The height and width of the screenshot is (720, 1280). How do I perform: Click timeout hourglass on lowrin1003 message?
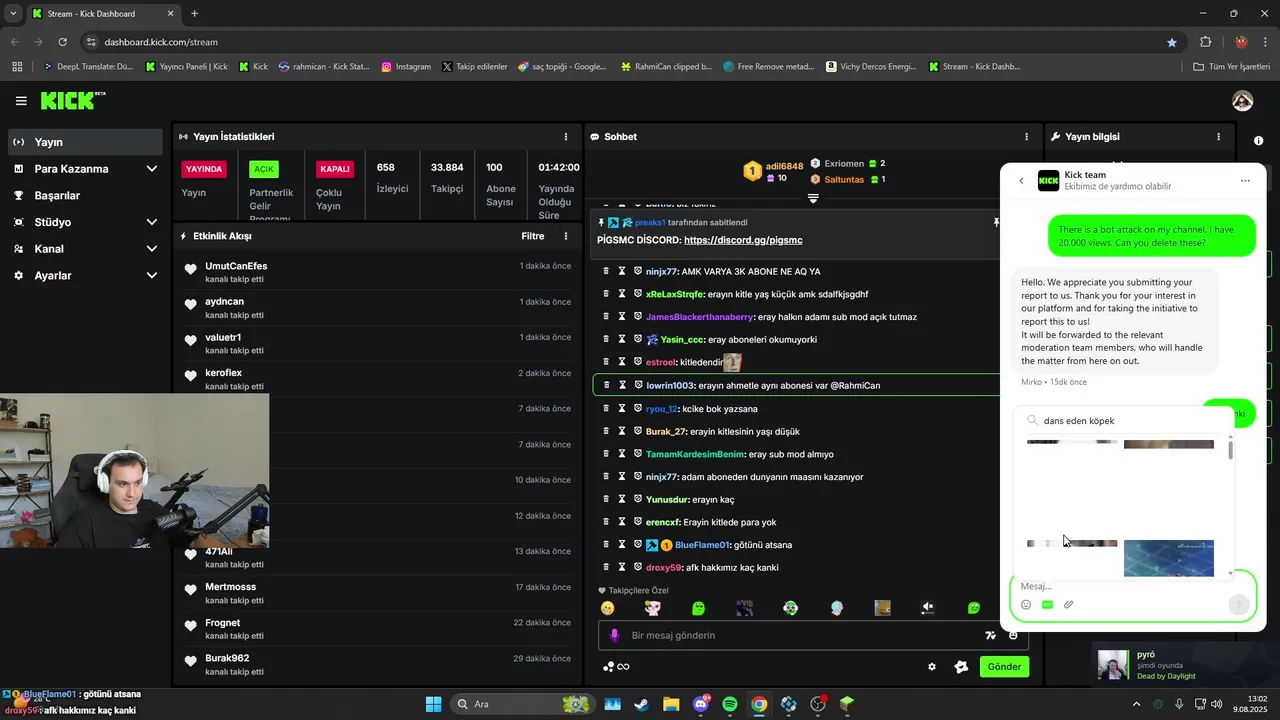tap(621, 385)
